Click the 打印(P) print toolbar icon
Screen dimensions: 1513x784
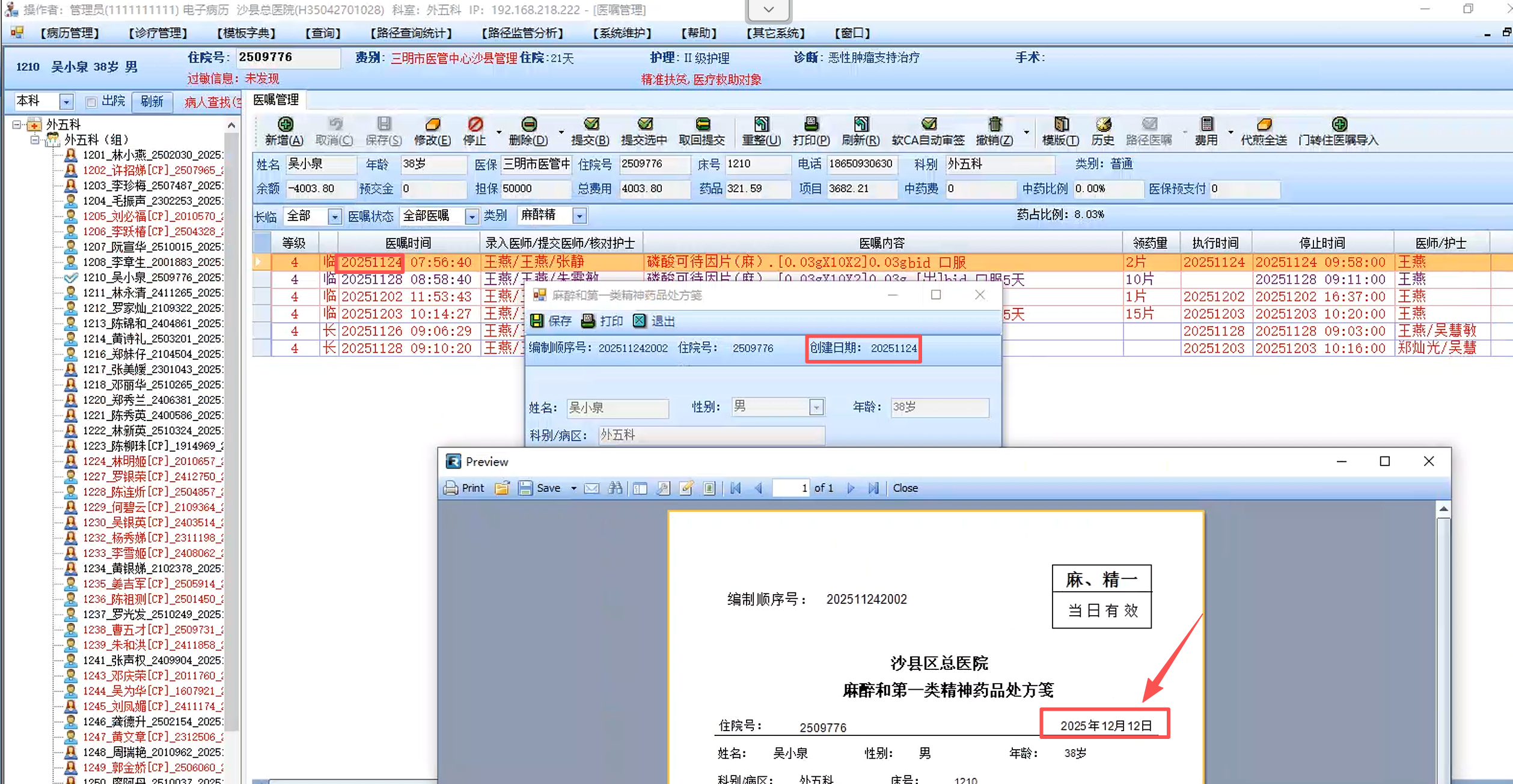pos(811,125)
